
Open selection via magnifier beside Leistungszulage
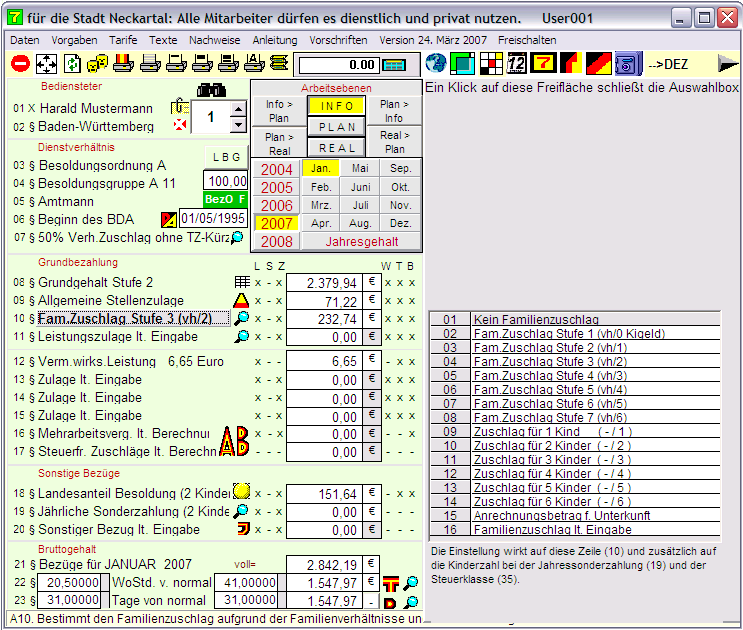[242, 336]
